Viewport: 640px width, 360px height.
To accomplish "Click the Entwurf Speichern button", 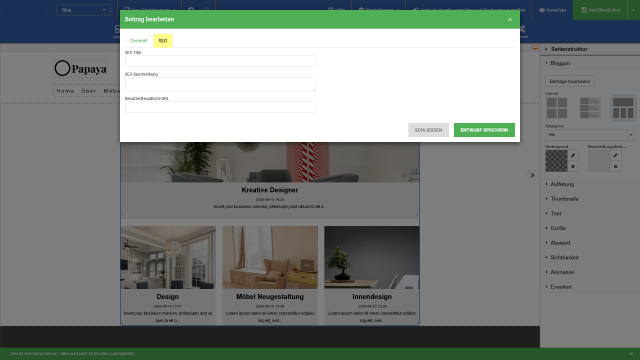I will [484, 130].
